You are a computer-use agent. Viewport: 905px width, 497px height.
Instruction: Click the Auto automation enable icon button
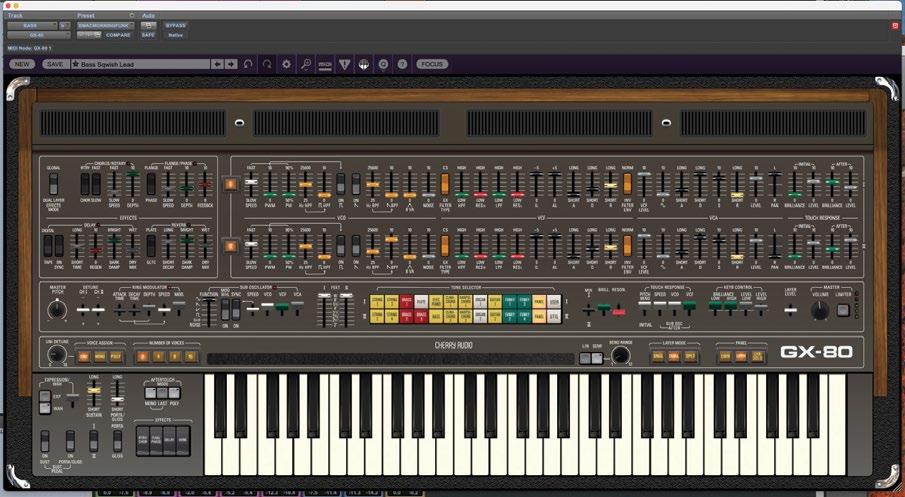pyautogui.click(x=148, y=25)
